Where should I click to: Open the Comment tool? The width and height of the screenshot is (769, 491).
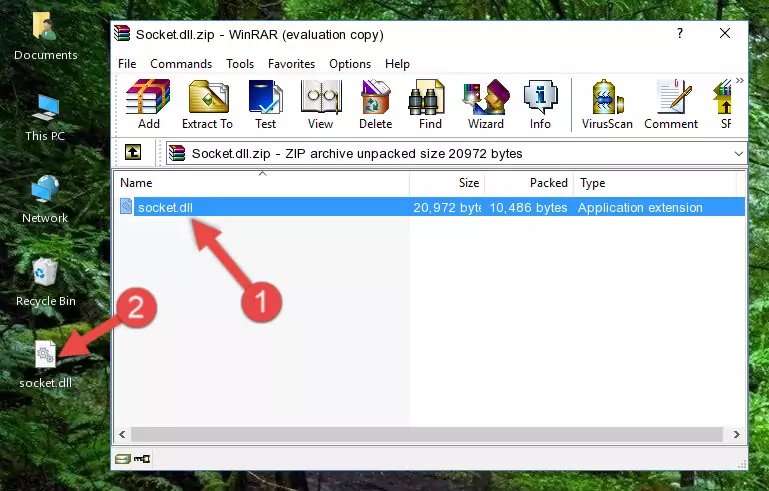671,104
